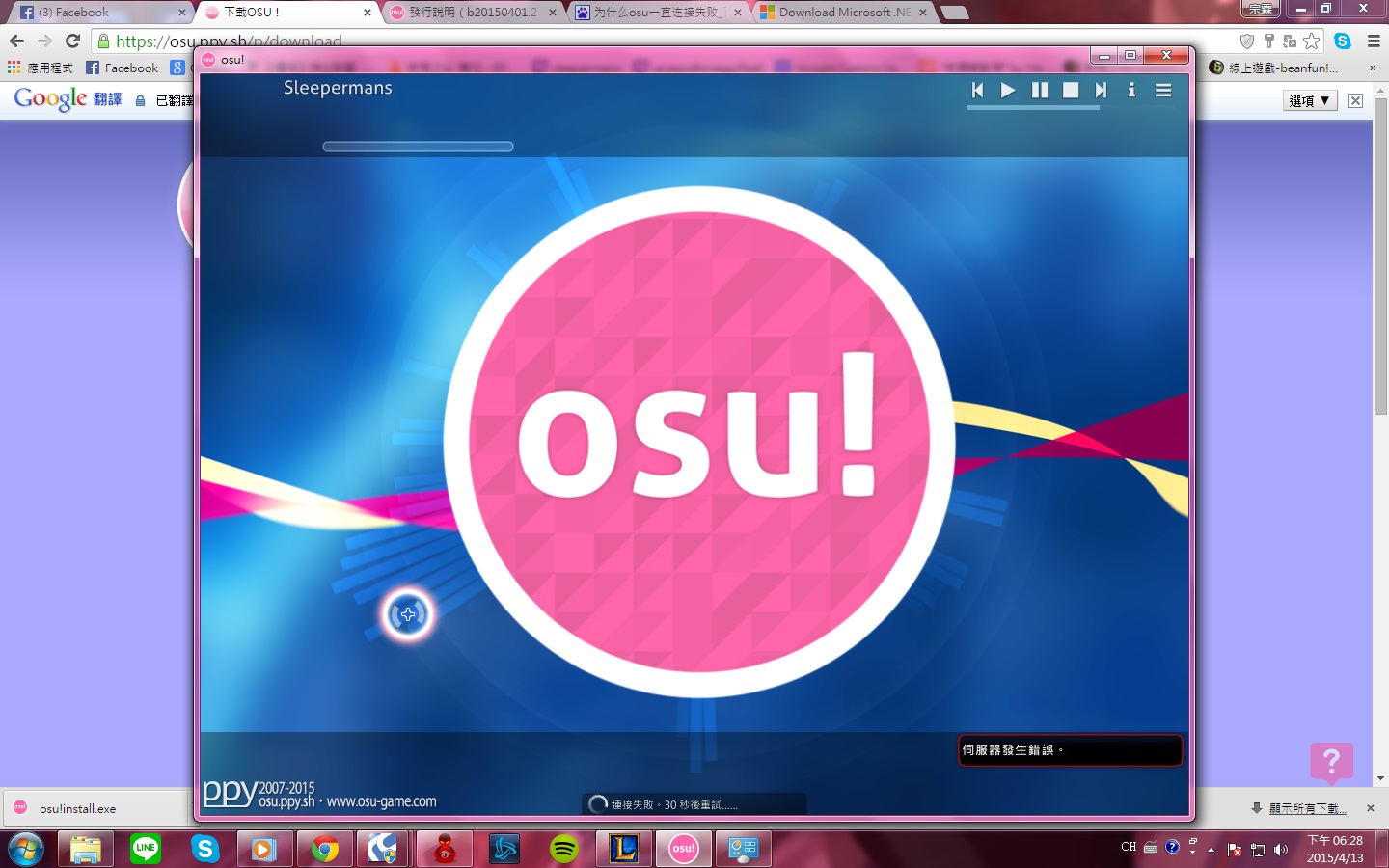
Task: Open a new Chrome tab
Action: point(954,13)
